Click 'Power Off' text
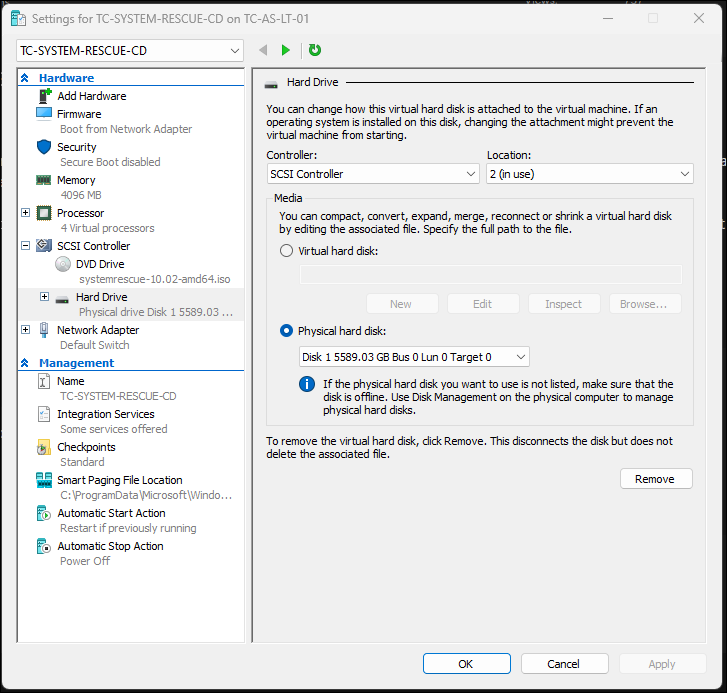Viewport: 727px width, 693px height. (x=85, y=561)
